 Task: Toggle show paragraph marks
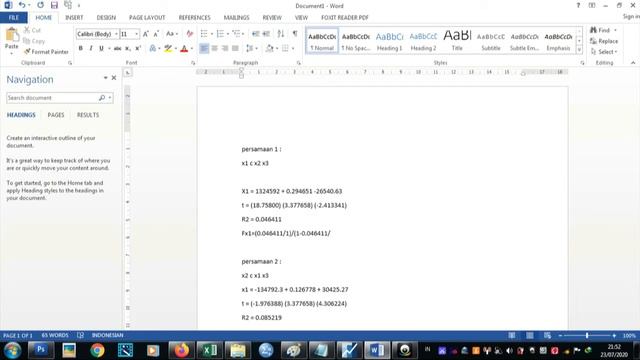click(295, 34)
